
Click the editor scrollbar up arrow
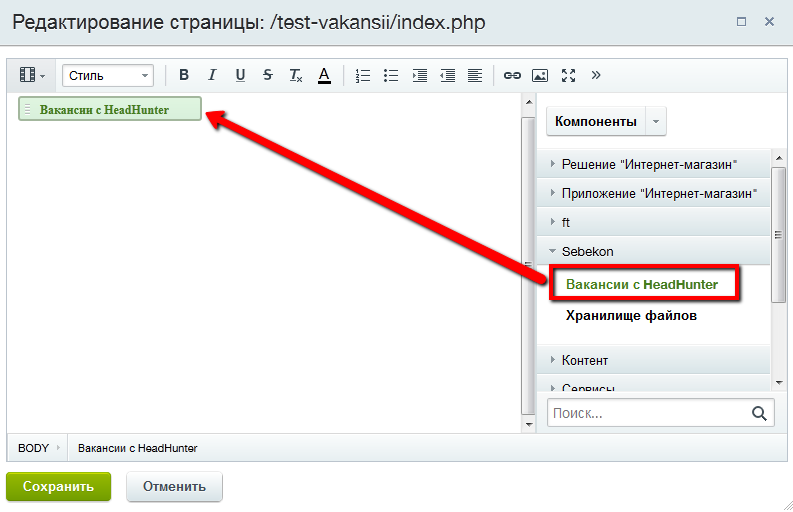tap(529, 102)
